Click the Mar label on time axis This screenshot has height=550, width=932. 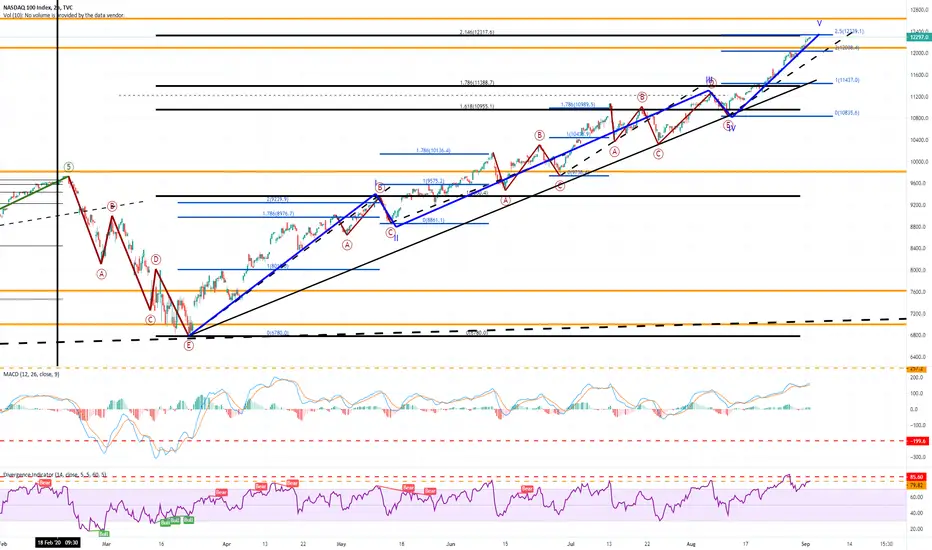106,543
